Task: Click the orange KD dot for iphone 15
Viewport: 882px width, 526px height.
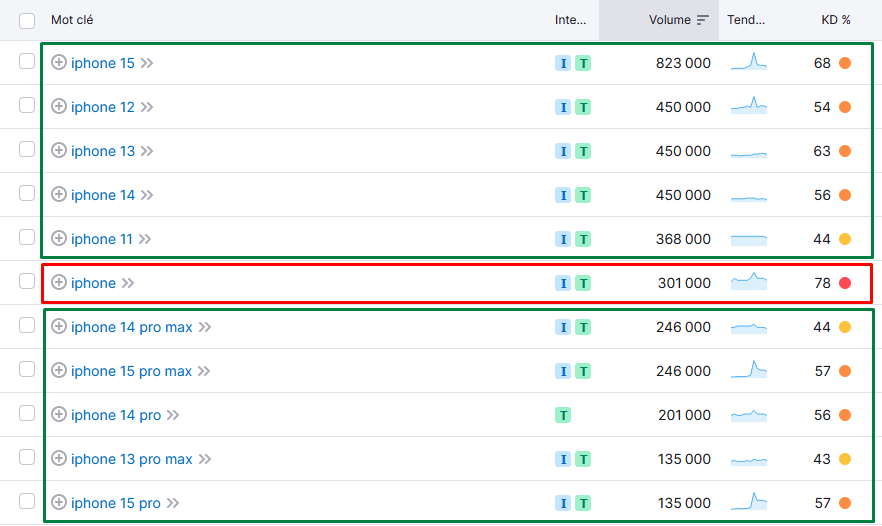Action: click(x=845, y=63)
